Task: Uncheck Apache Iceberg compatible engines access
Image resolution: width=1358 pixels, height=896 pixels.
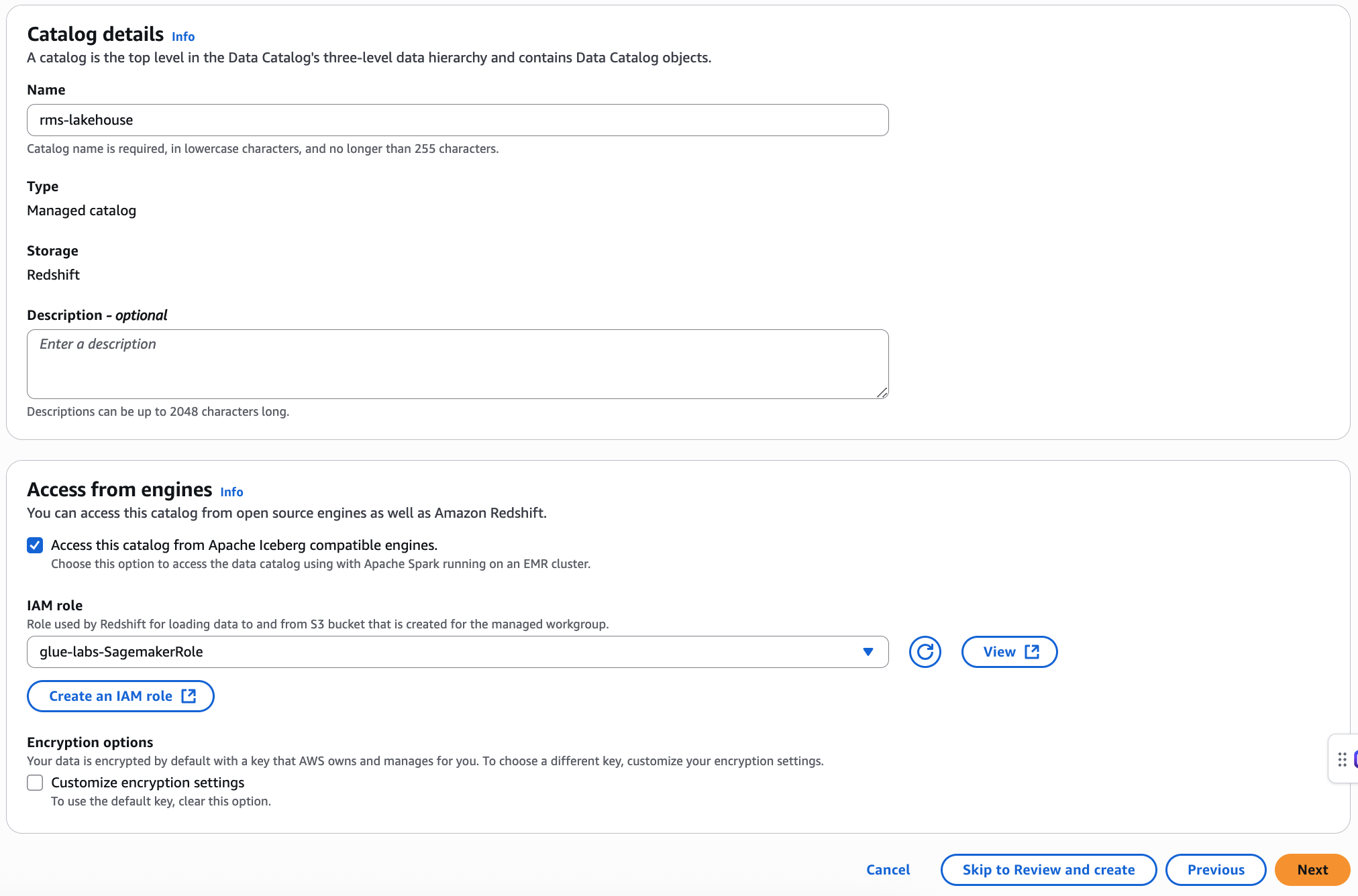Action: pyautogui.click(x=35, y=545)
